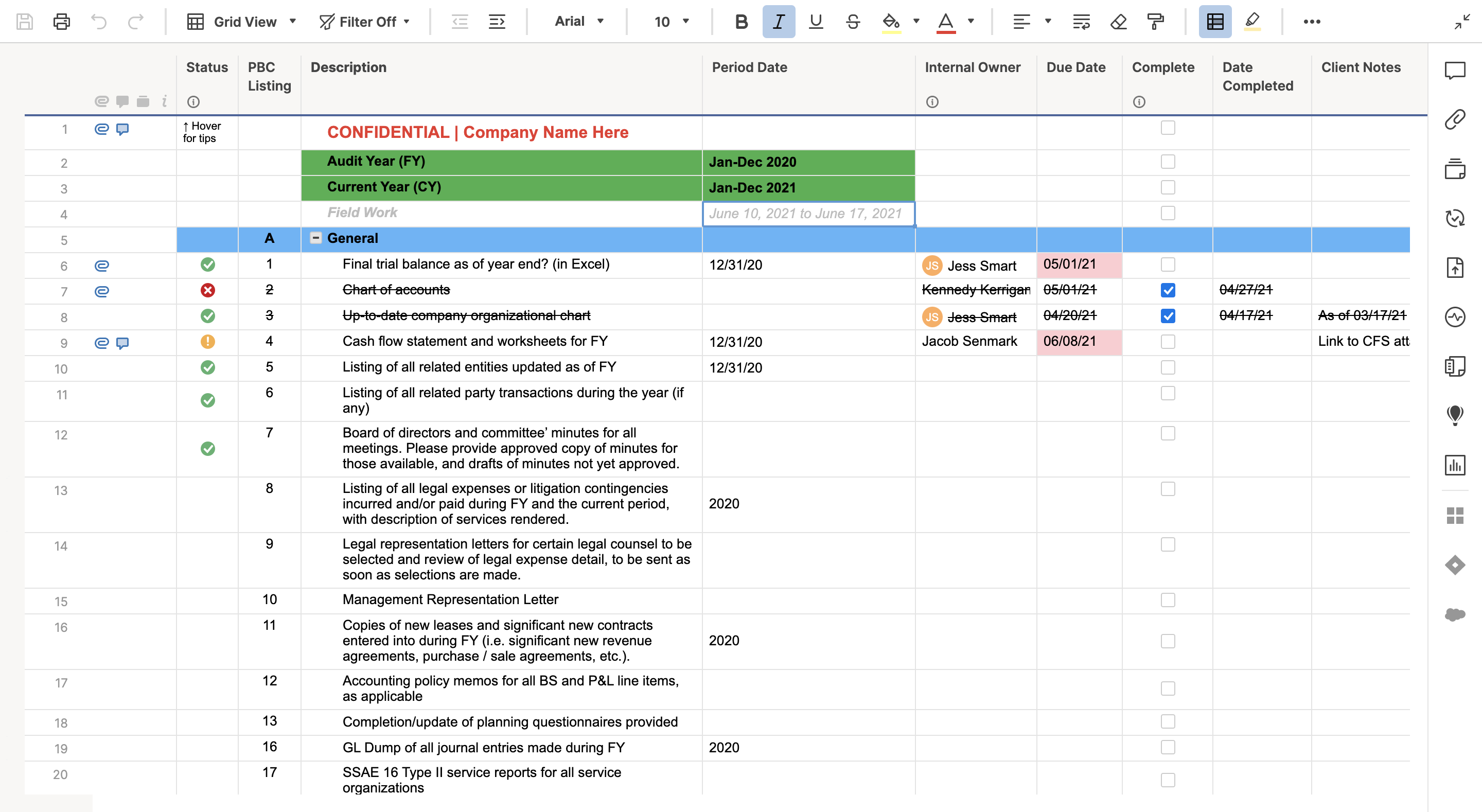This screenshot has height=812, width=1482.
Task: Check Complete box for Cash flow statement row
Action: (1167, 342)
